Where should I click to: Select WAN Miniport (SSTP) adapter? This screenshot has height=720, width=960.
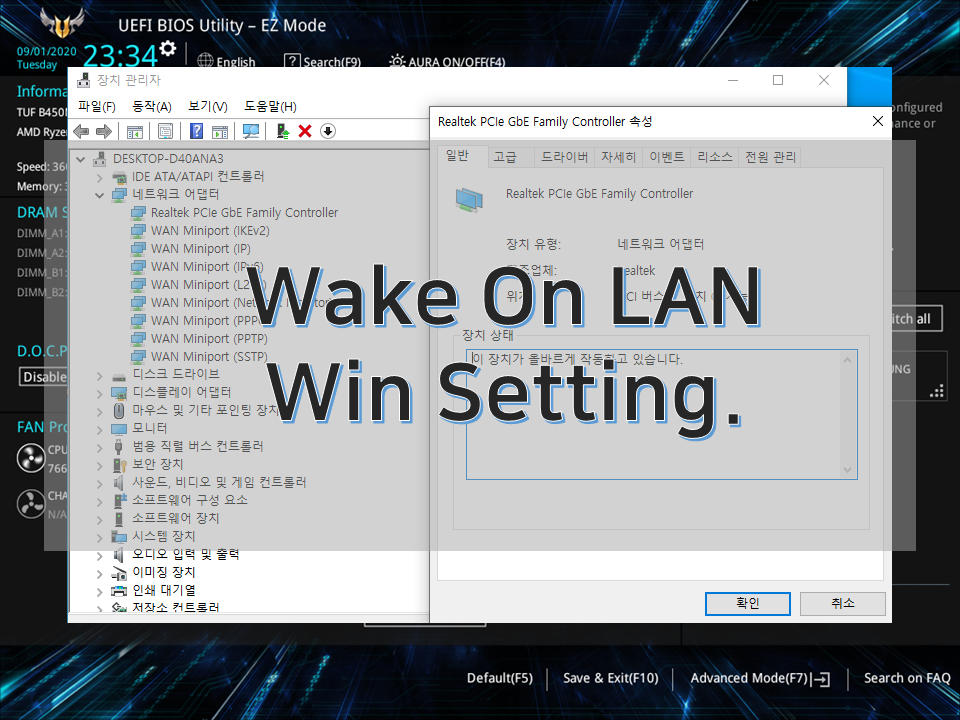pyautogui.click(x=209, y=356)
